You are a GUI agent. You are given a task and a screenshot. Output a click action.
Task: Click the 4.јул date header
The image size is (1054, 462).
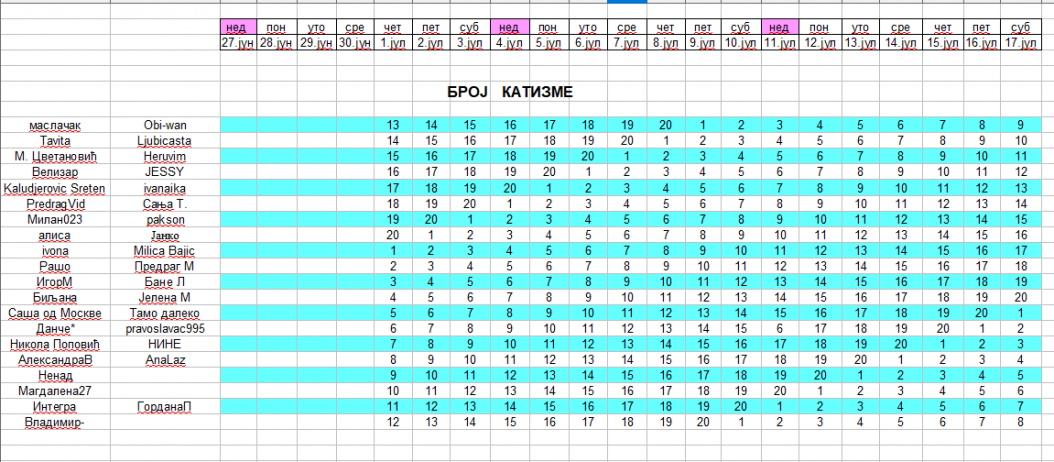click(510, 42)
